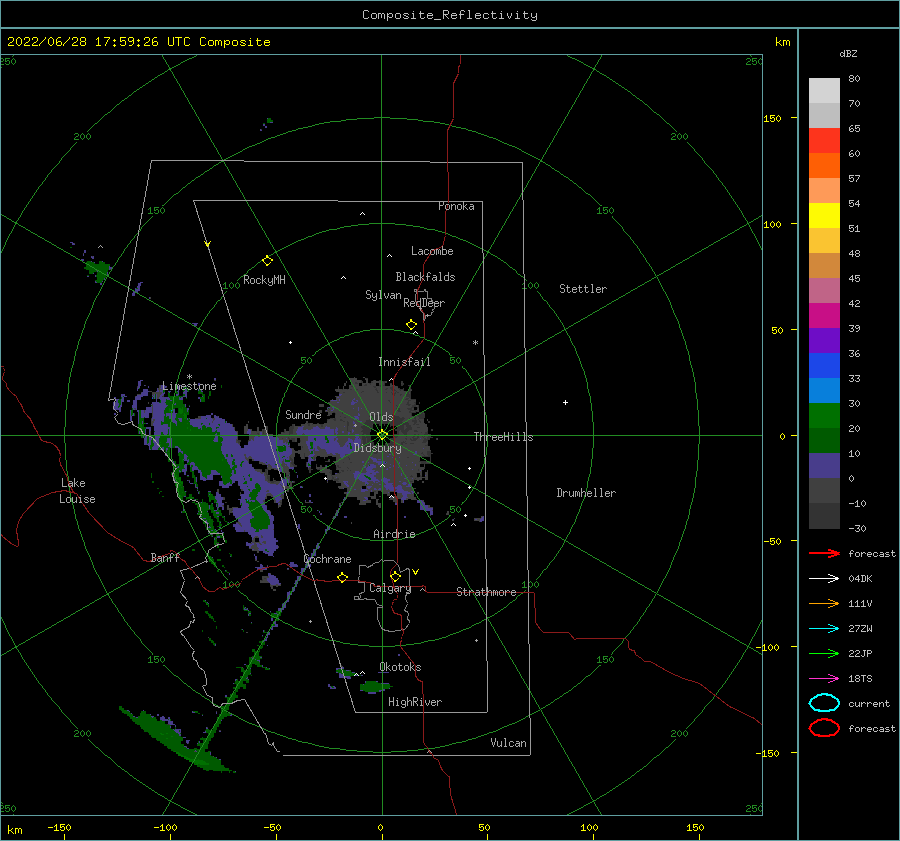Click the magenta 18TS arrow icon

click(x=824, y=679)
